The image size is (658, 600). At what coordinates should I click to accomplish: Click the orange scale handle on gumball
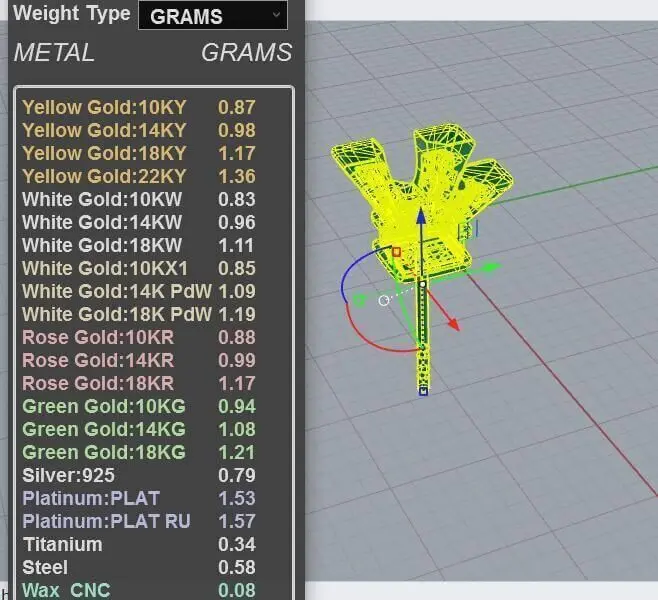click(396, 252)
